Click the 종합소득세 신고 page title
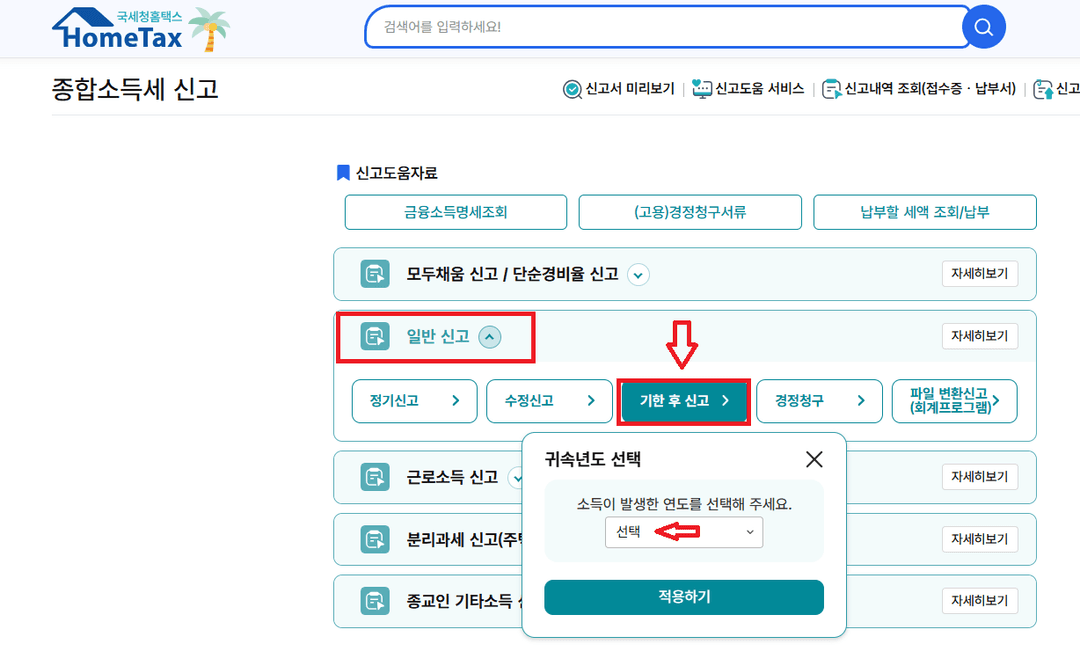This screenshot has height=646, width=1080. coord(135,90)
